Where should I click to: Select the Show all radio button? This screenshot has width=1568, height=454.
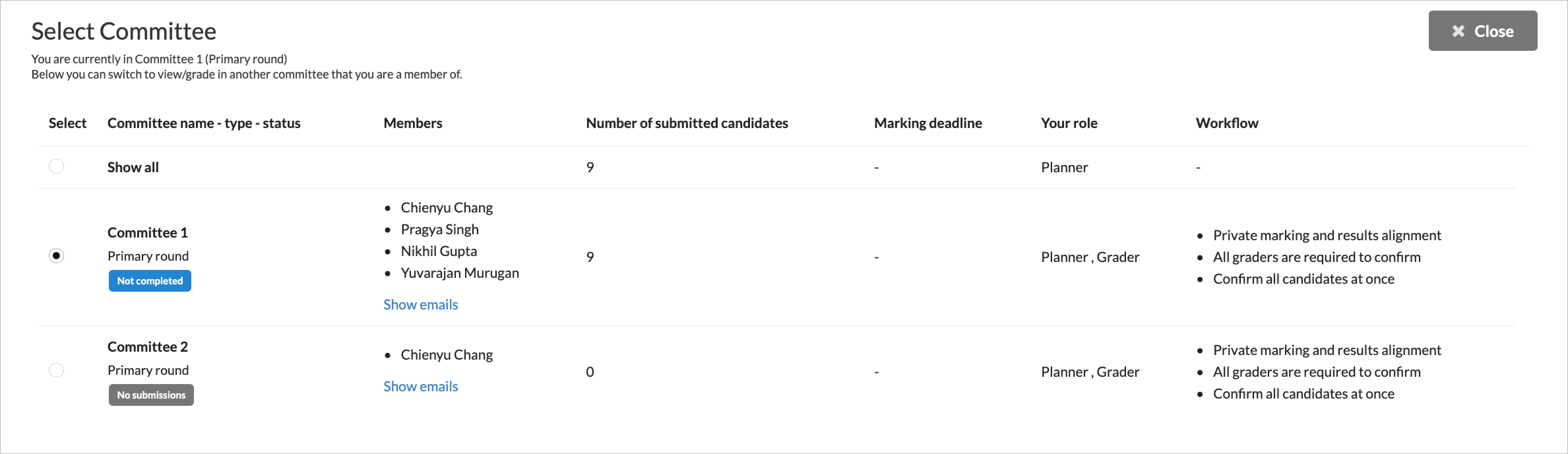[56, 166]
